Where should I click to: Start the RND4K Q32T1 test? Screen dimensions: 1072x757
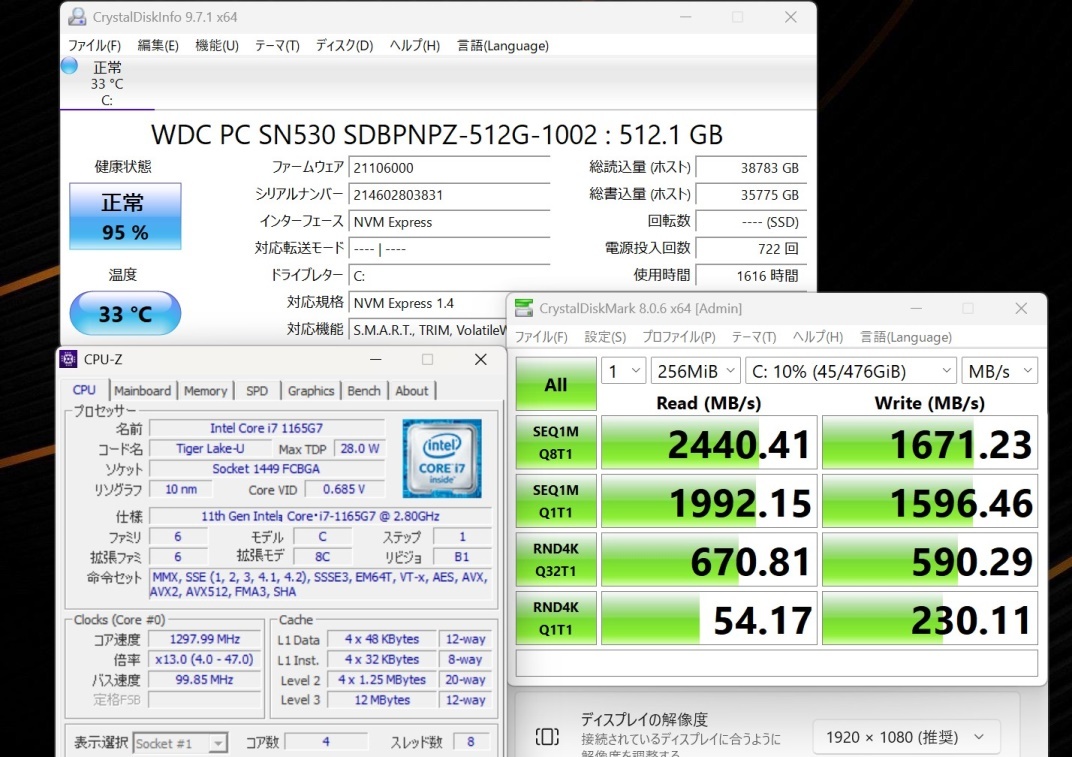click(556, 559)
